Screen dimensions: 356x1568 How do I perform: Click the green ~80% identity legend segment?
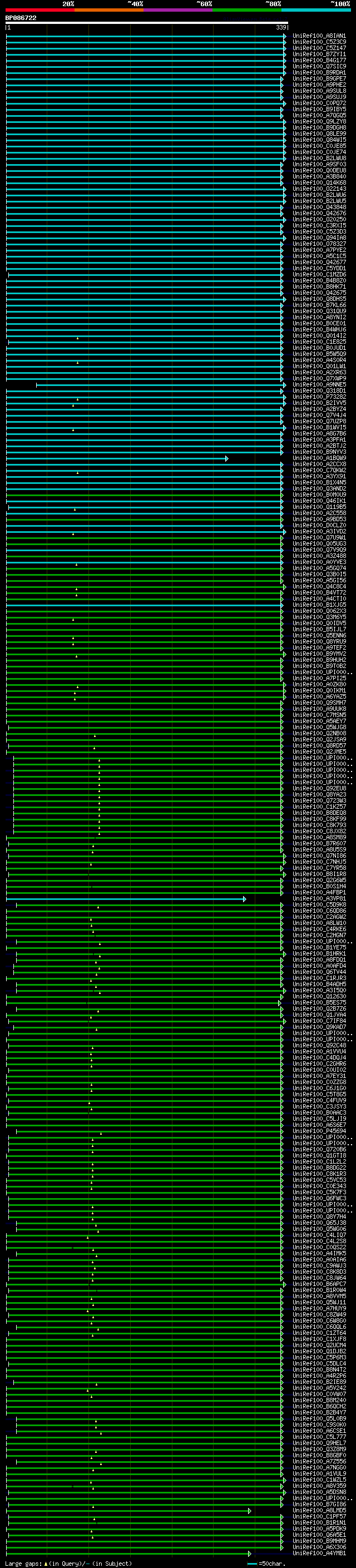[247, 10]
